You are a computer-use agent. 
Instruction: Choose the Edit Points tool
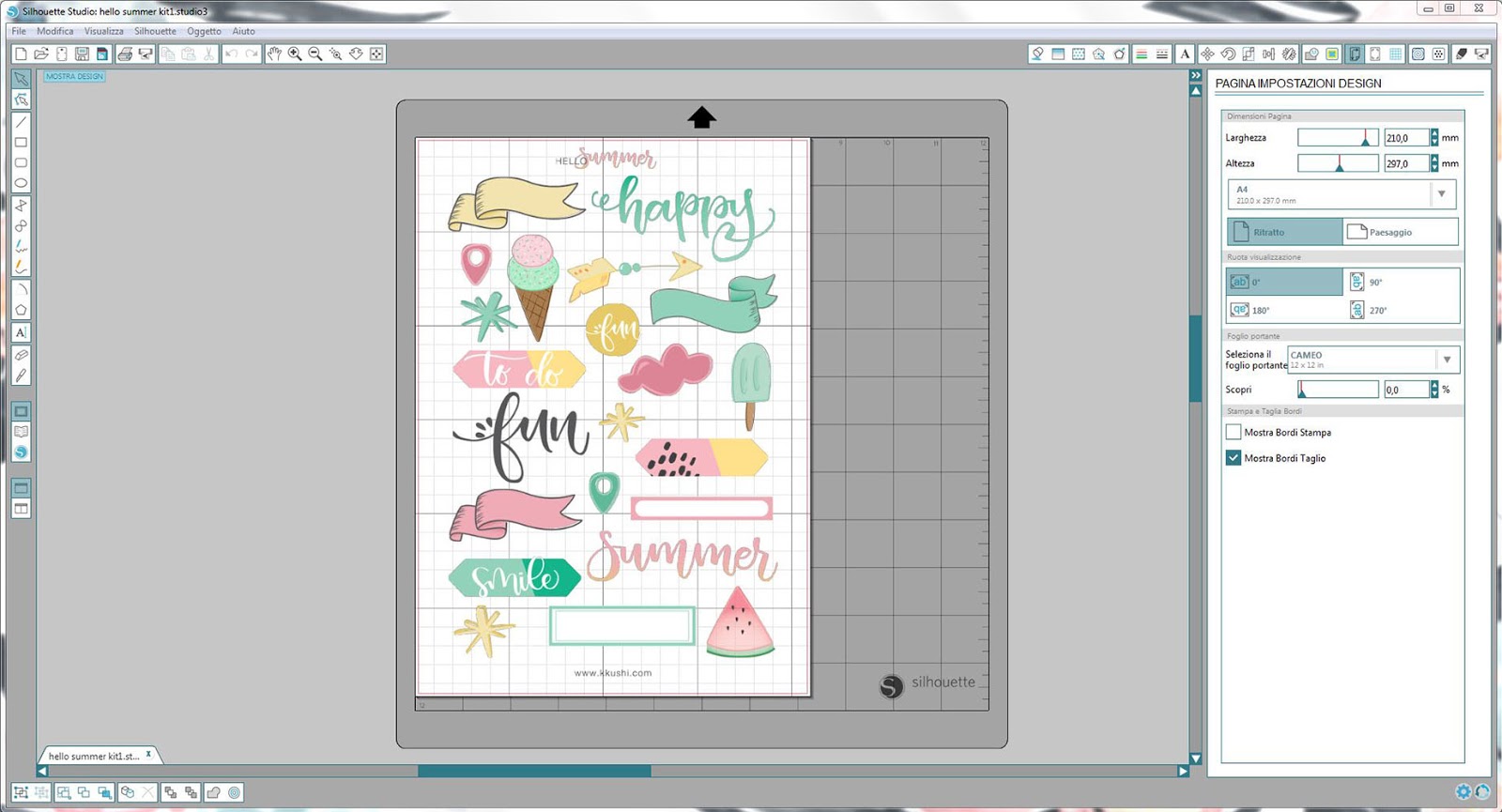(21, 100)
